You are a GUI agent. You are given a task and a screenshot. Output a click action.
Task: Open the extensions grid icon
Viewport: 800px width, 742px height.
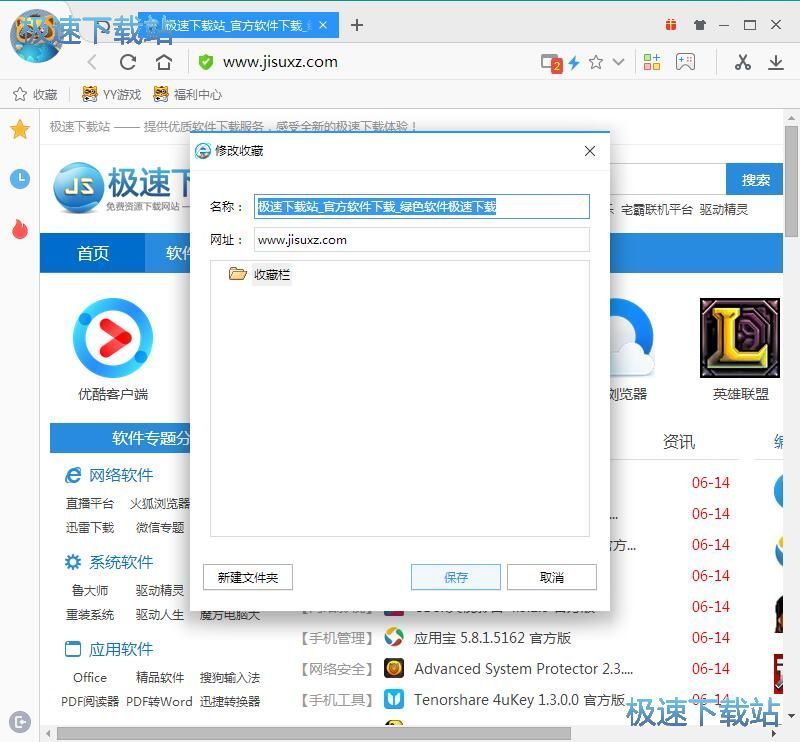[x=652, y=62]
